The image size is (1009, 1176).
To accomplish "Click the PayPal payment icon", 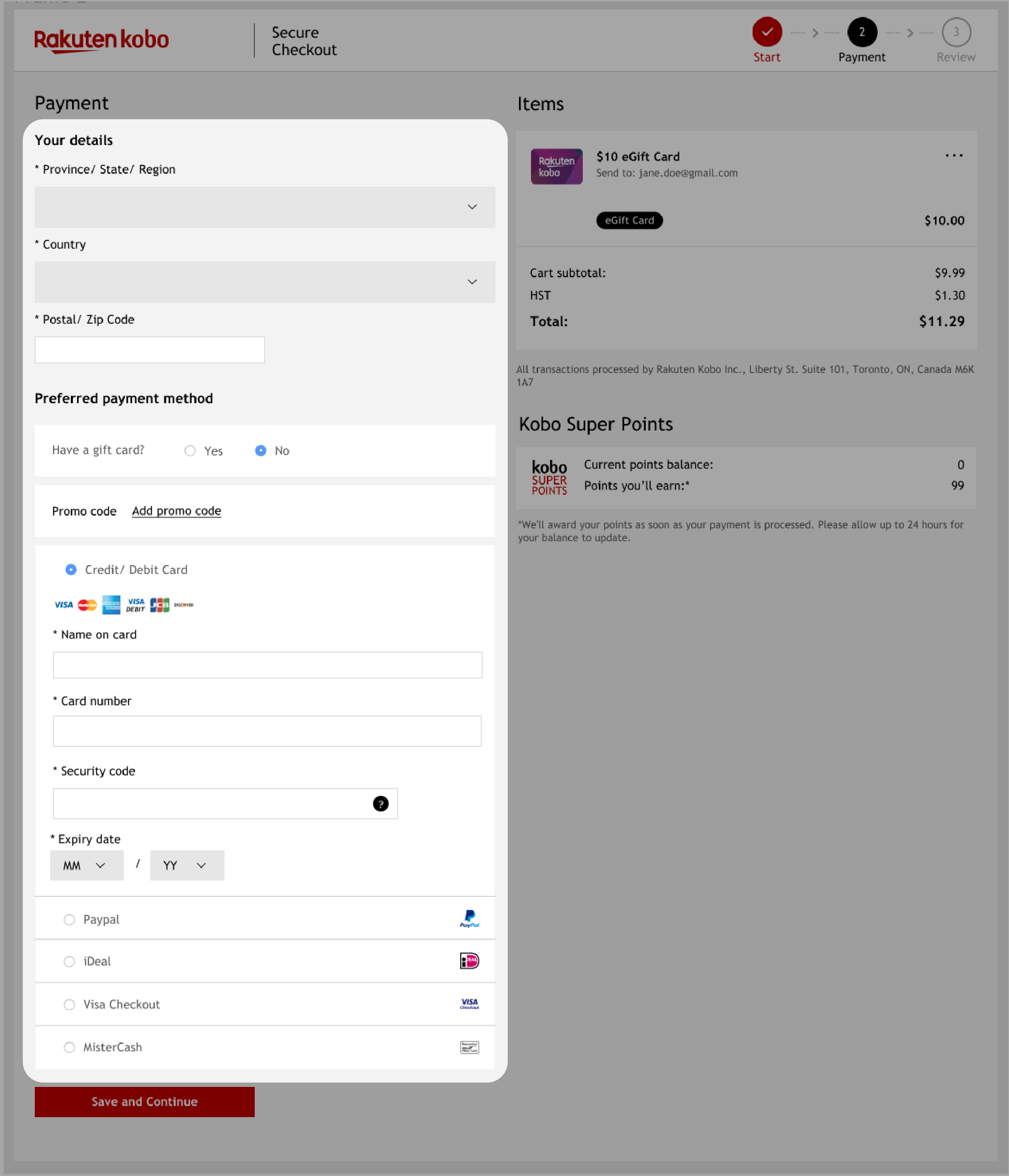I will 468,918.
